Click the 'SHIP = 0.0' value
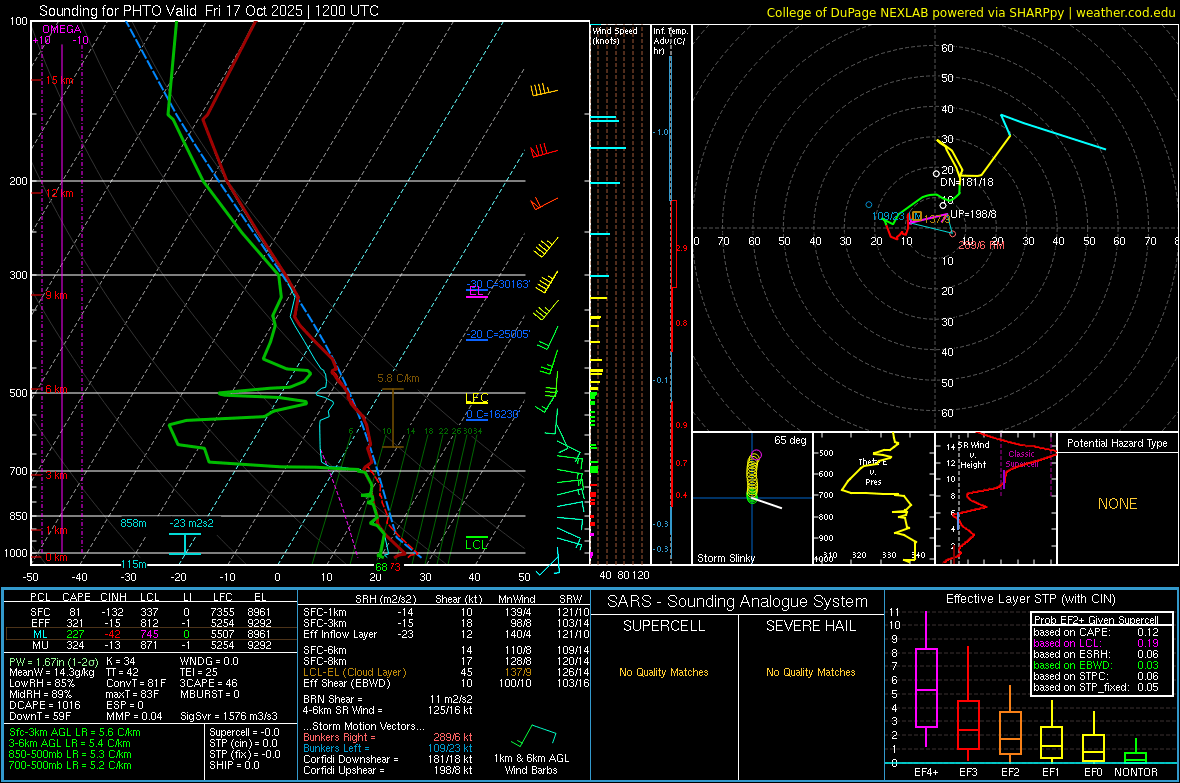The width and height of the screenshot is (1180, 783). pyautogui.click(x=234, y=765)
